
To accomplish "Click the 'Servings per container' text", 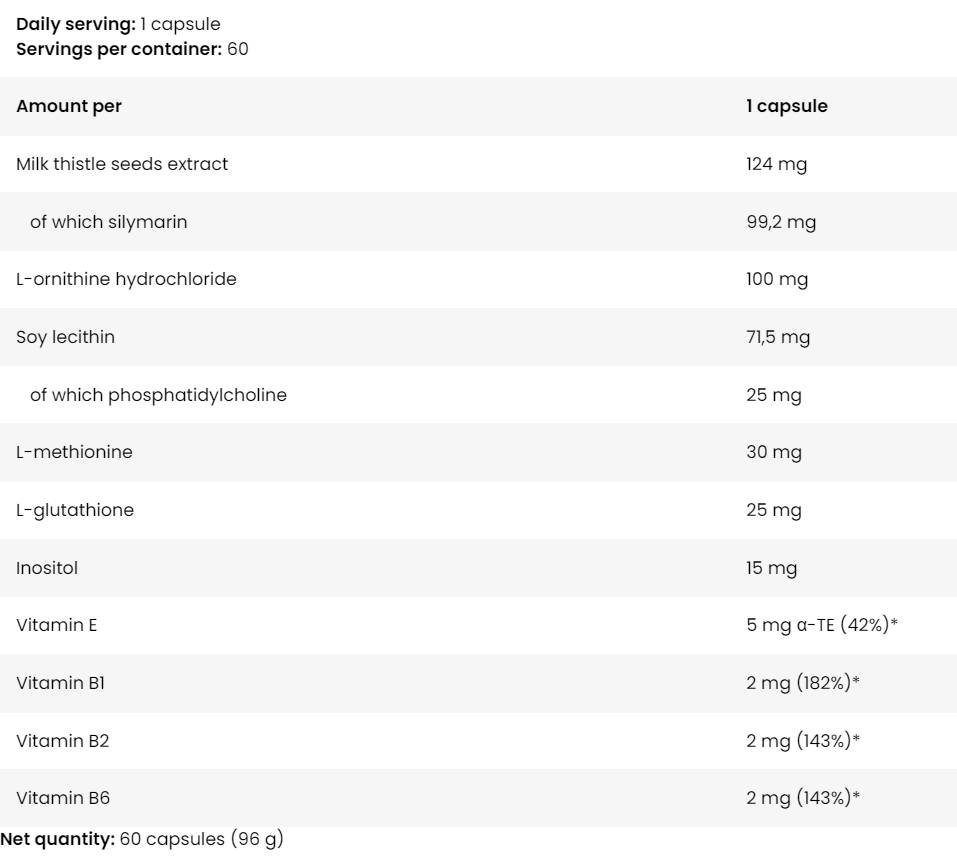I will pos(119,48).
